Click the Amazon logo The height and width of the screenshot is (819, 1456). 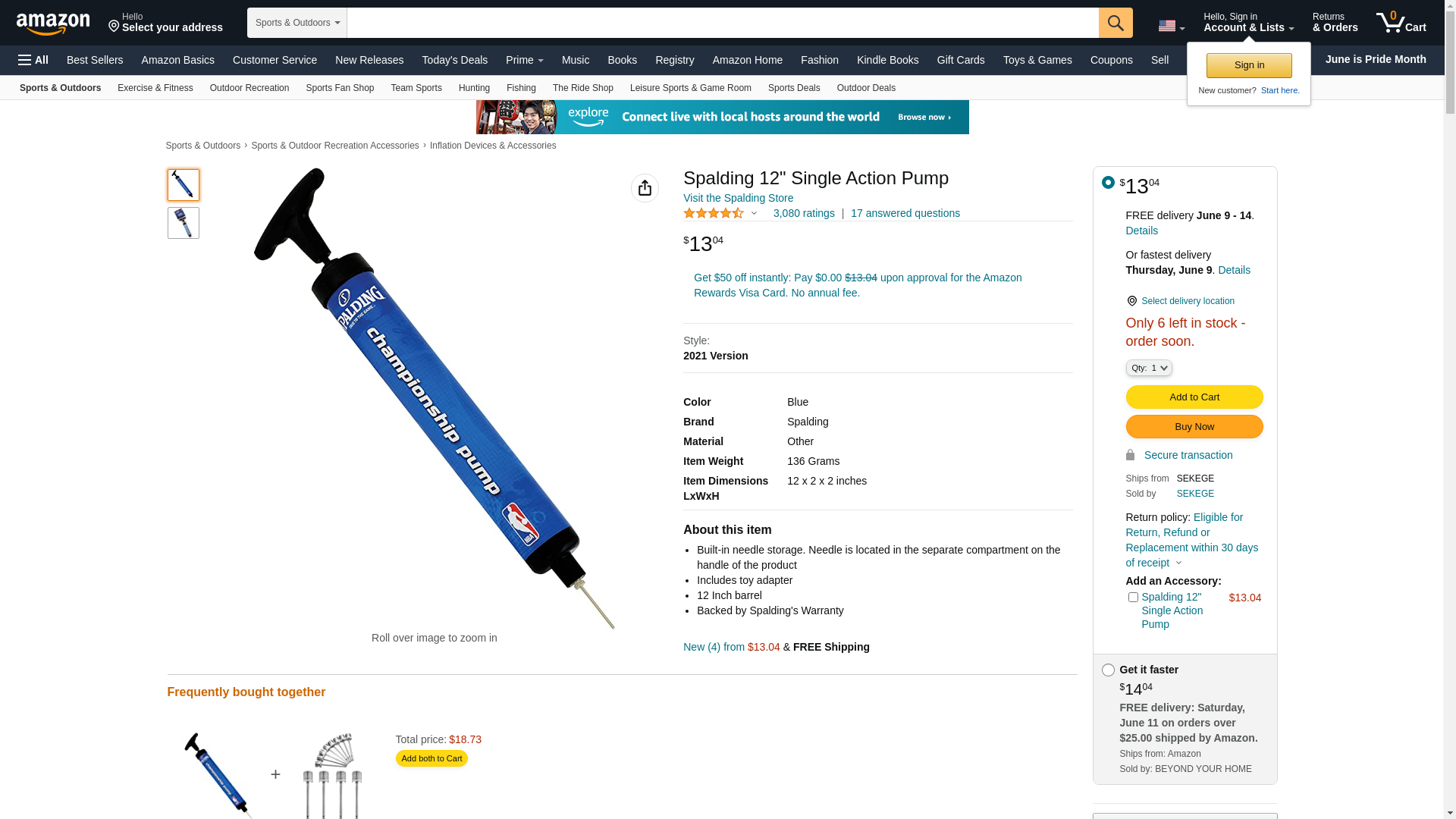click(x=53, y=24)
